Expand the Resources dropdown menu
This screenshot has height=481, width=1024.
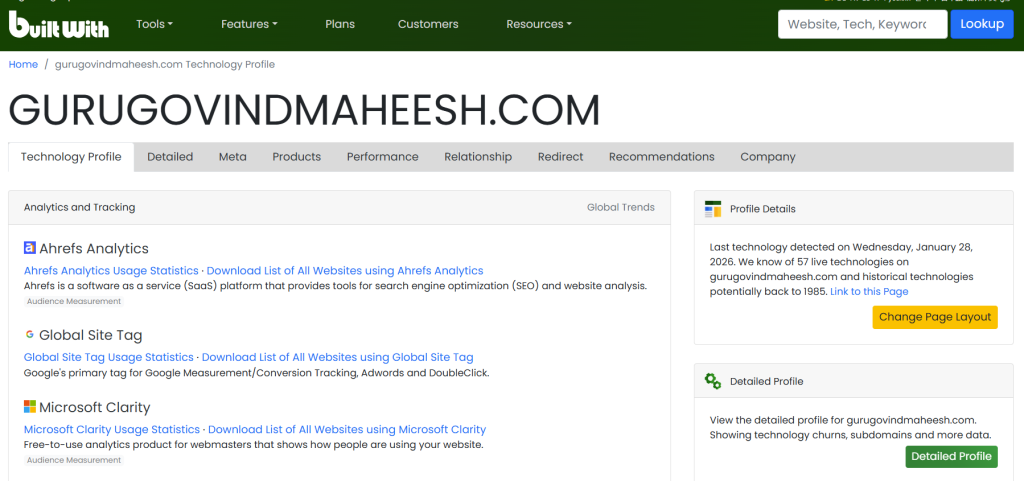point(539,24)
